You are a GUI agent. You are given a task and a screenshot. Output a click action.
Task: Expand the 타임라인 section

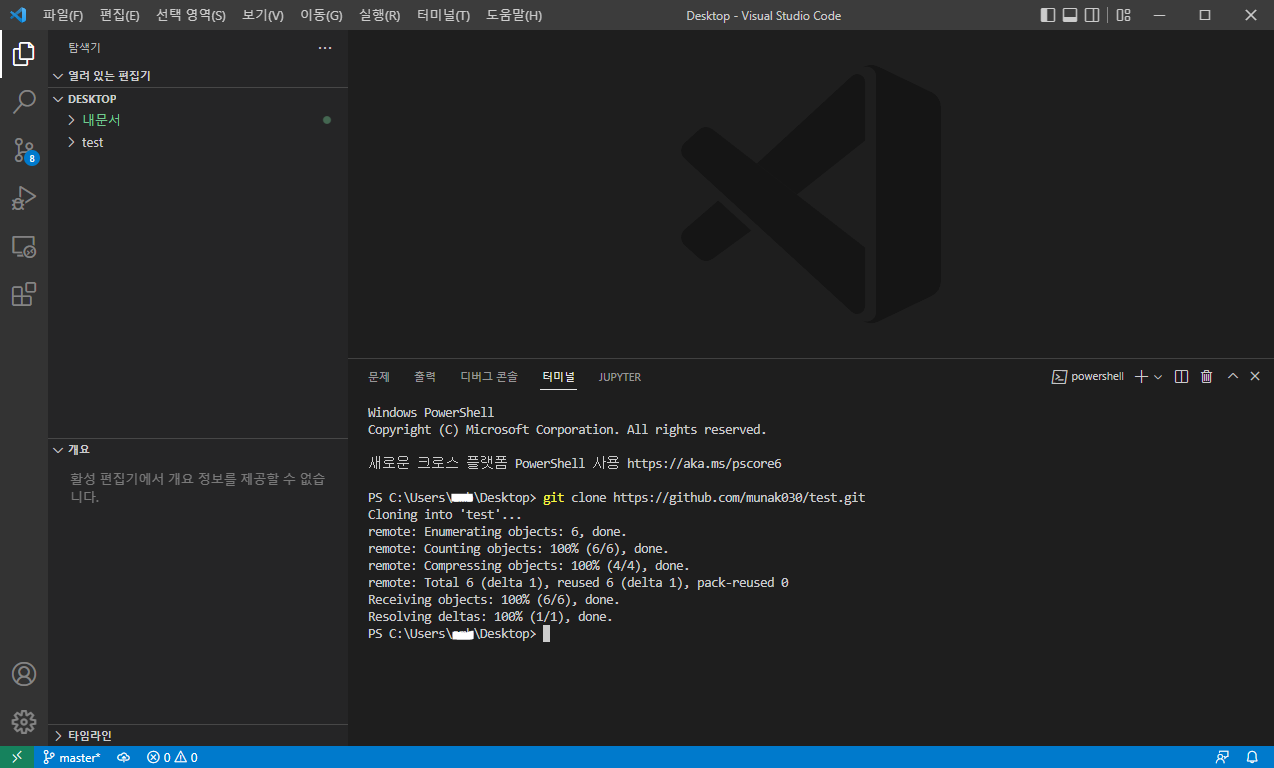[x=198, y=735]
